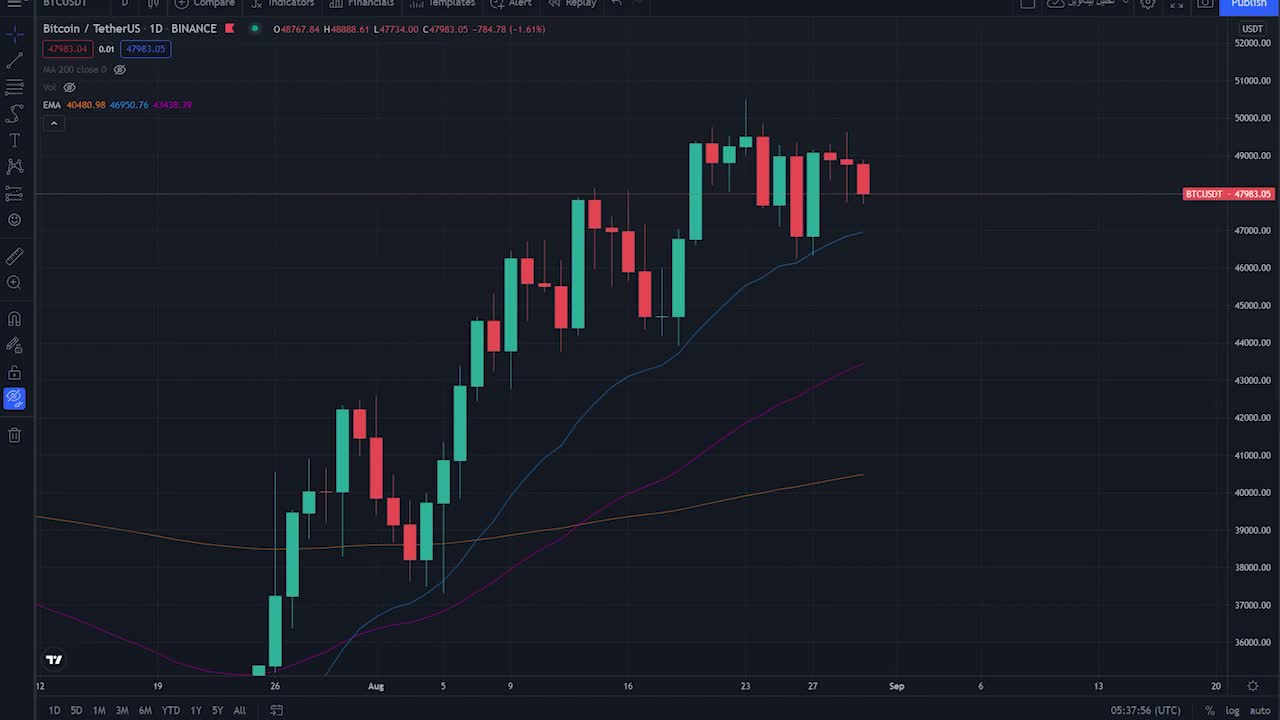Toggle visibility of MA 200 indicator
This screenshot has height=720, width=1280.
(119, 70)
